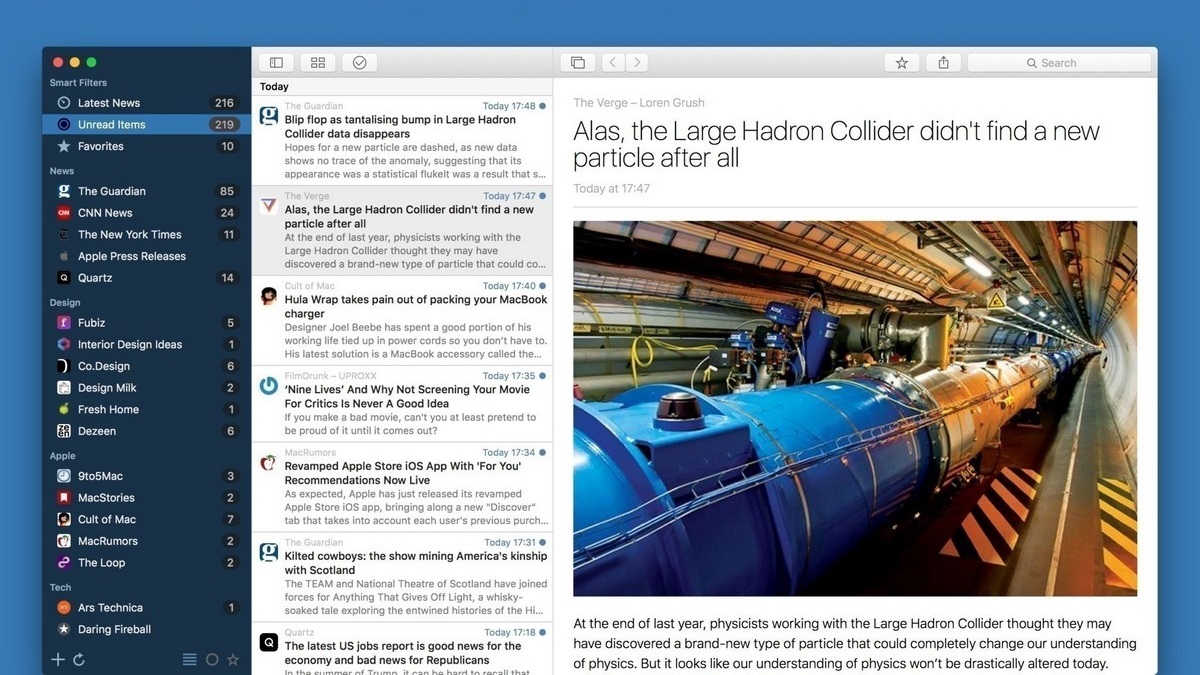The width and height of the screenshot is (1200, 675).
Task: Click the News folder header
Action: [62, 171]
